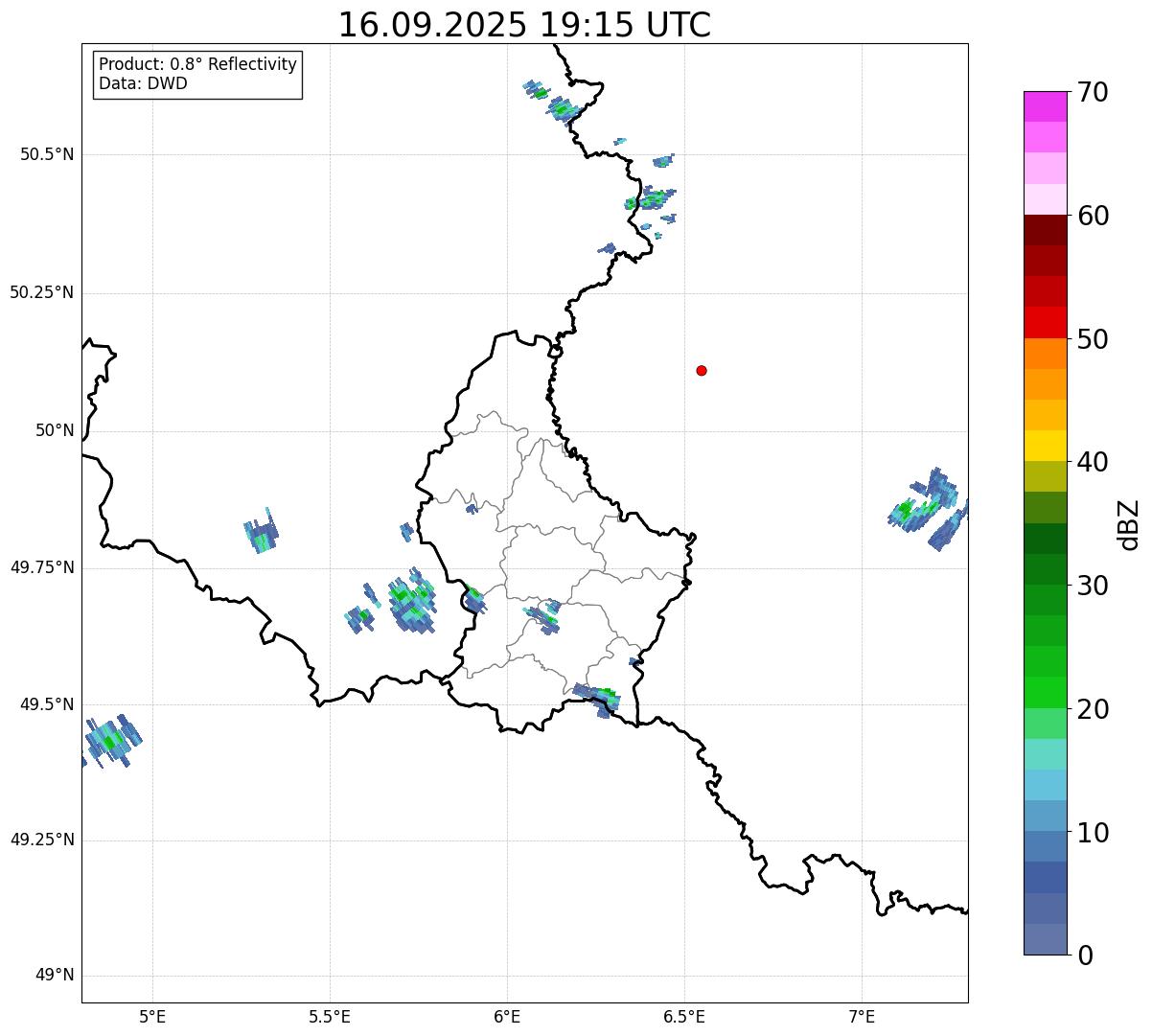Click the red station marker dot

pyautogui.click(x=702, y=370)
